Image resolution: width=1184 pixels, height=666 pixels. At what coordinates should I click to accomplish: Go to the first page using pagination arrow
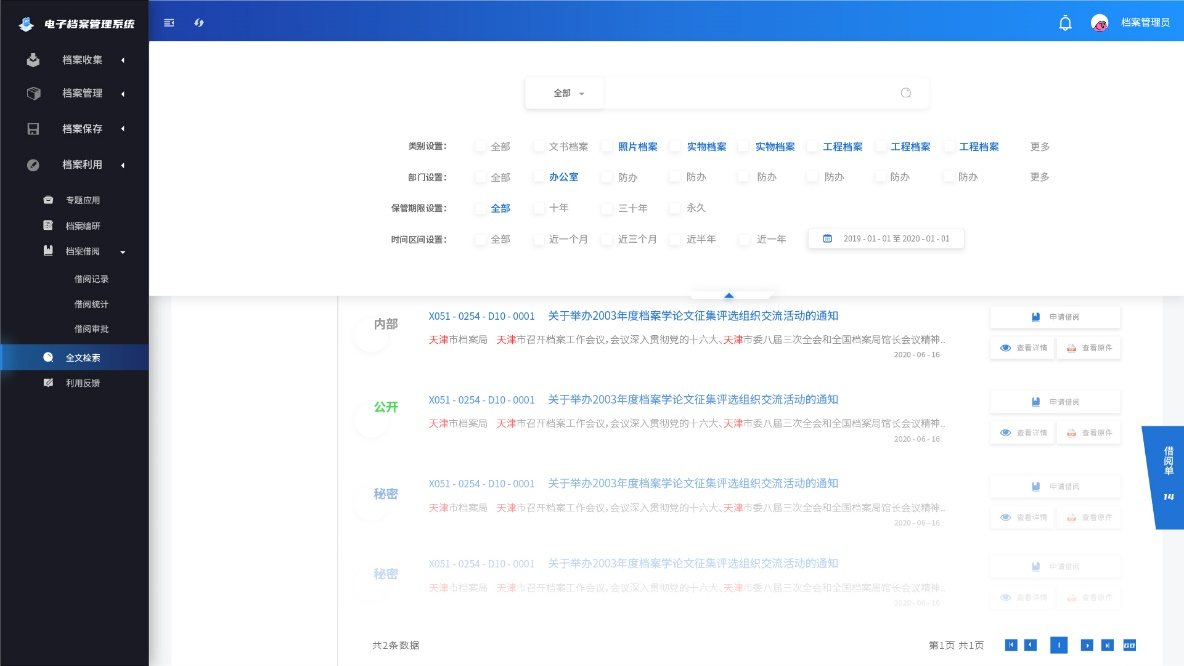click(x=1011, y=645)
